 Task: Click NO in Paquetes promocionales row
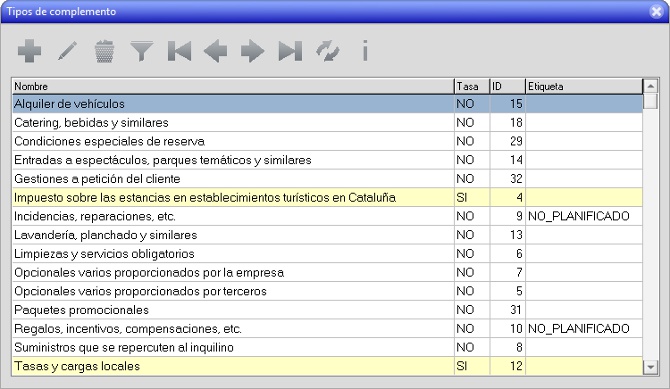coord(465,310)
